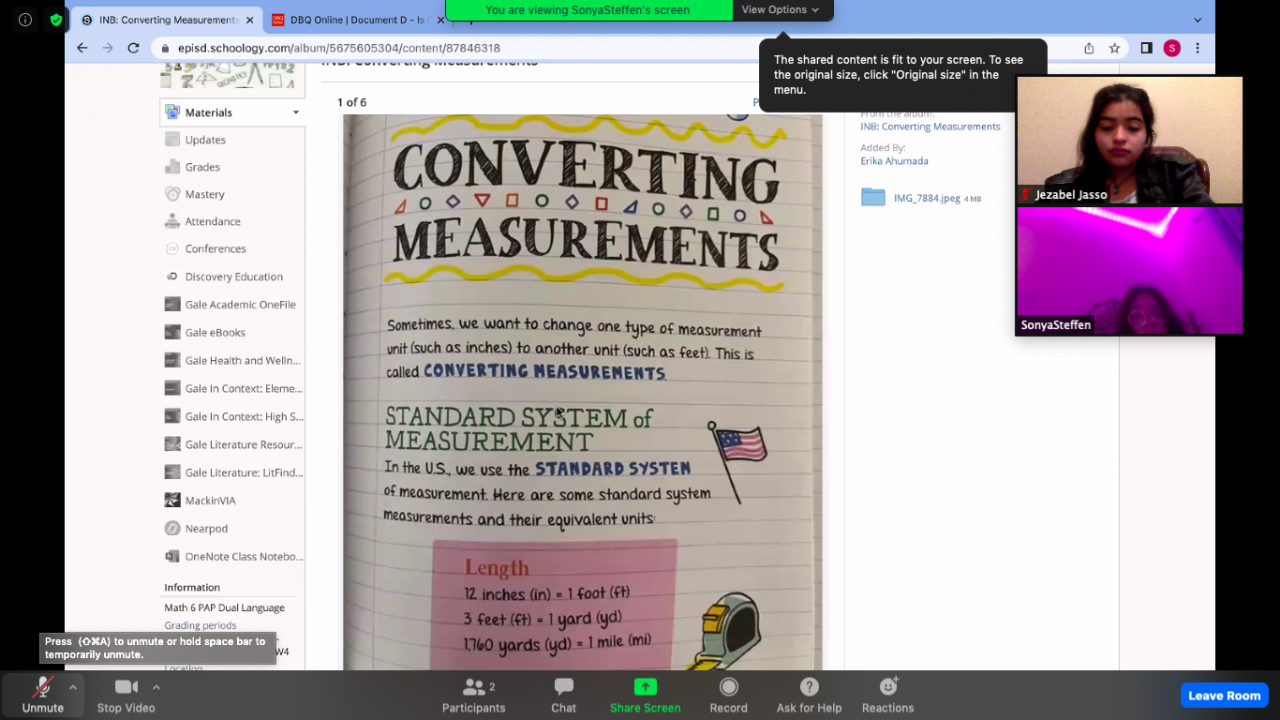Expand View Options dropdown
The width and height of the screenshot is (1280, 720).
[x=780, y=10]
